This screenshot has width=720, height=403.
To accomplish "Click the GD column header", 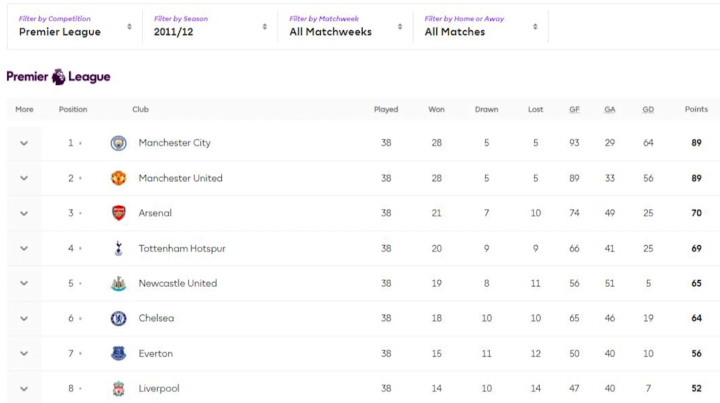I will pyautogui.click(x=648, y=109).
